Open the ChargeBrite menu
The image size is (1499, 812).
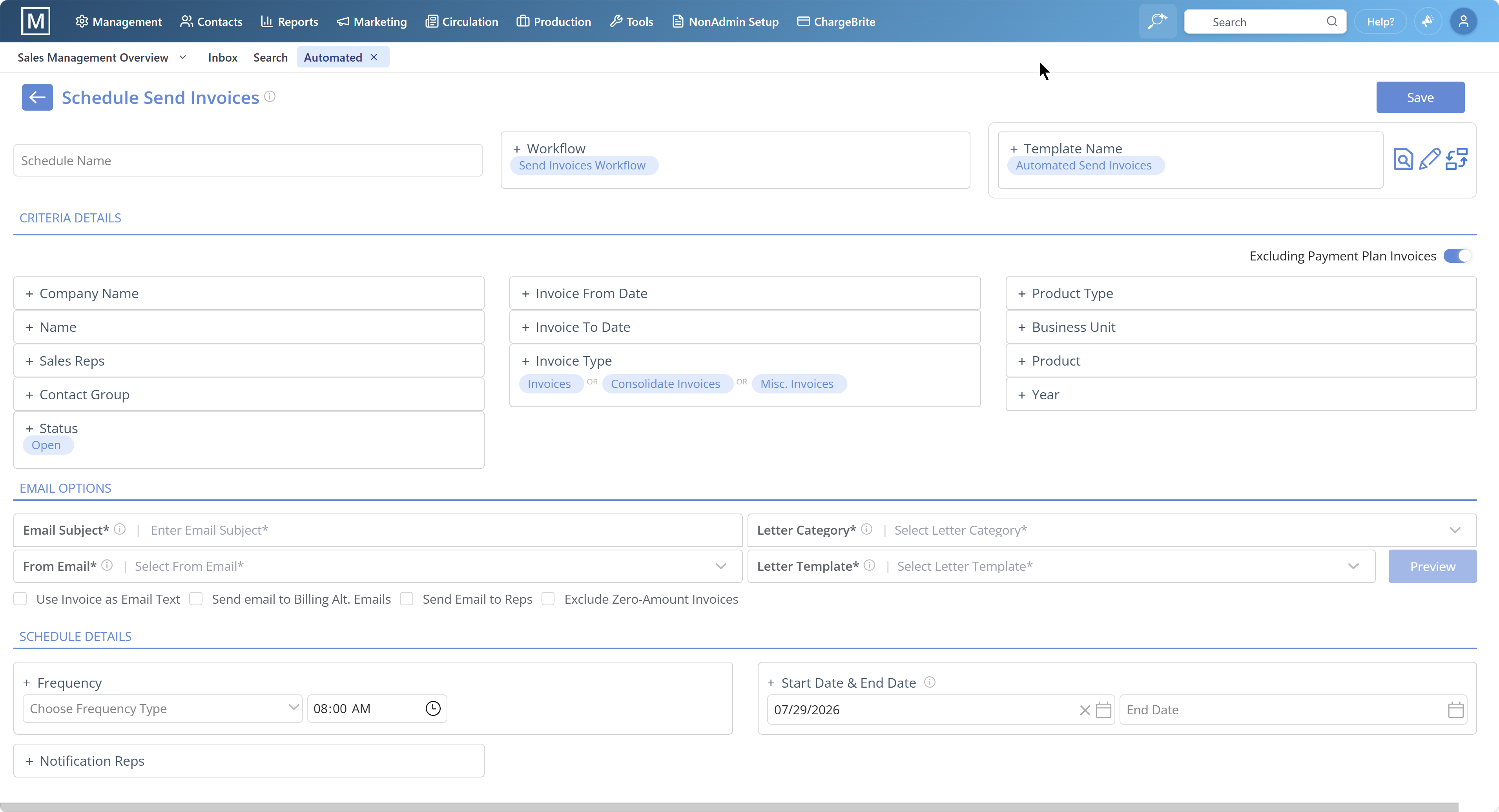pos(835,22)
